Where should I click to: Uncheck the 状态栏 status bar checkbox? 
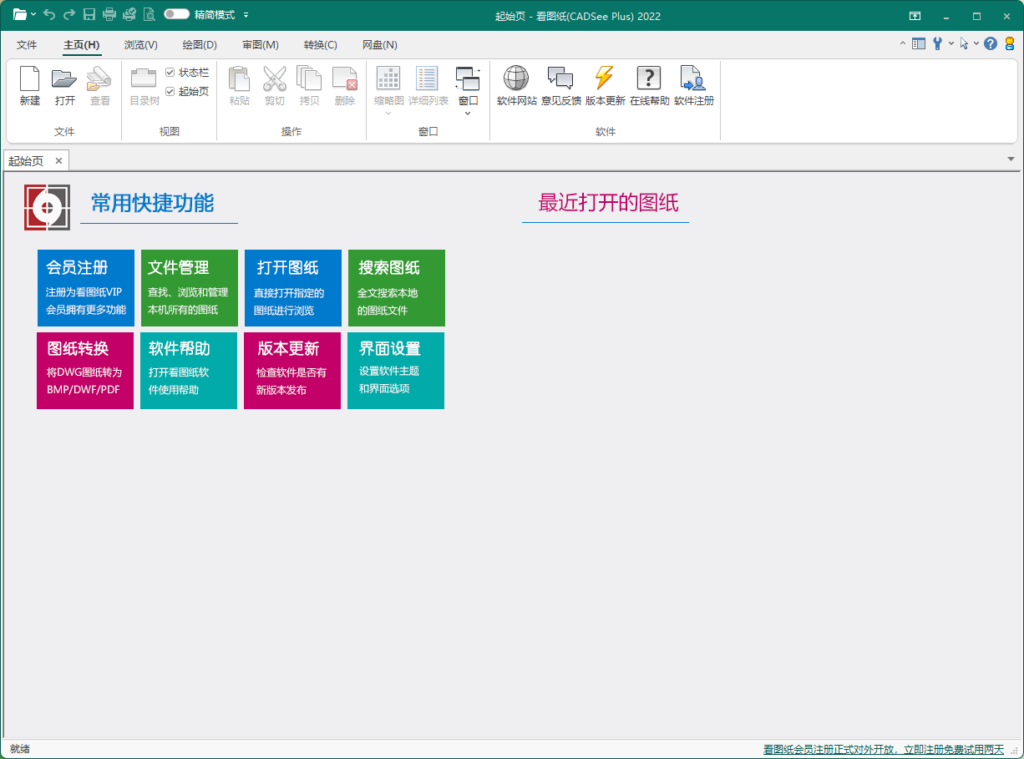click(170, 73)
